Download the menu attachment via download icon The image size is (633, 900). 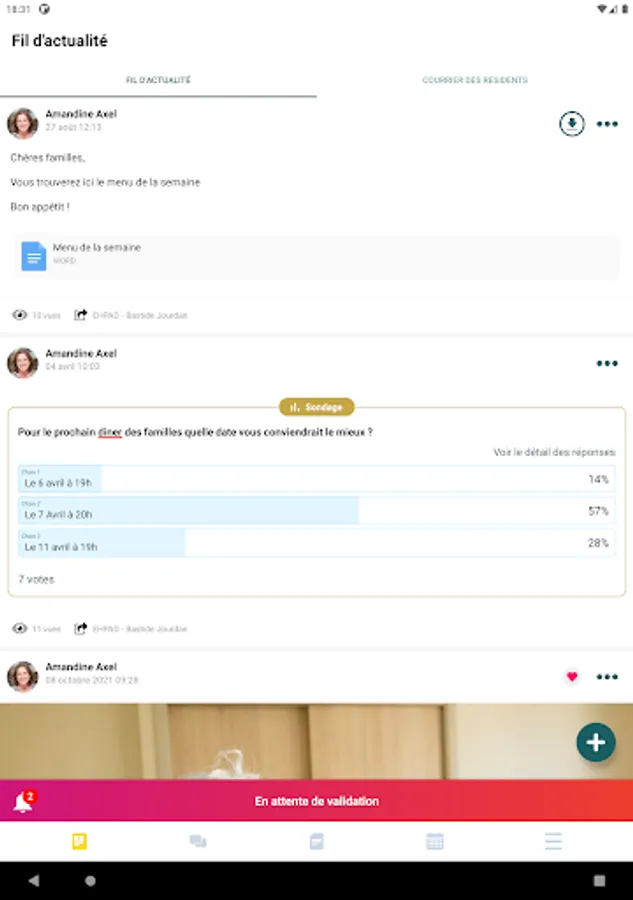coord(572,123)
